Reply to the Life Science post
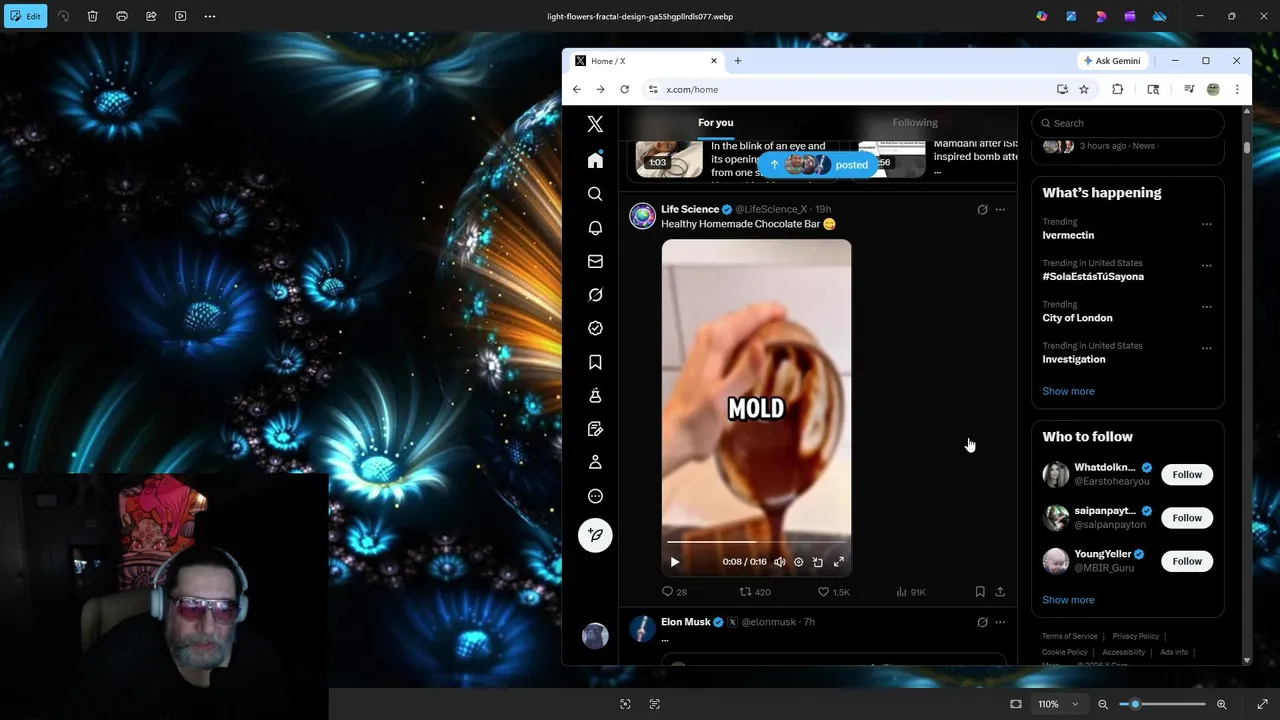This screenshot has height=720, width=1280. 674,592
